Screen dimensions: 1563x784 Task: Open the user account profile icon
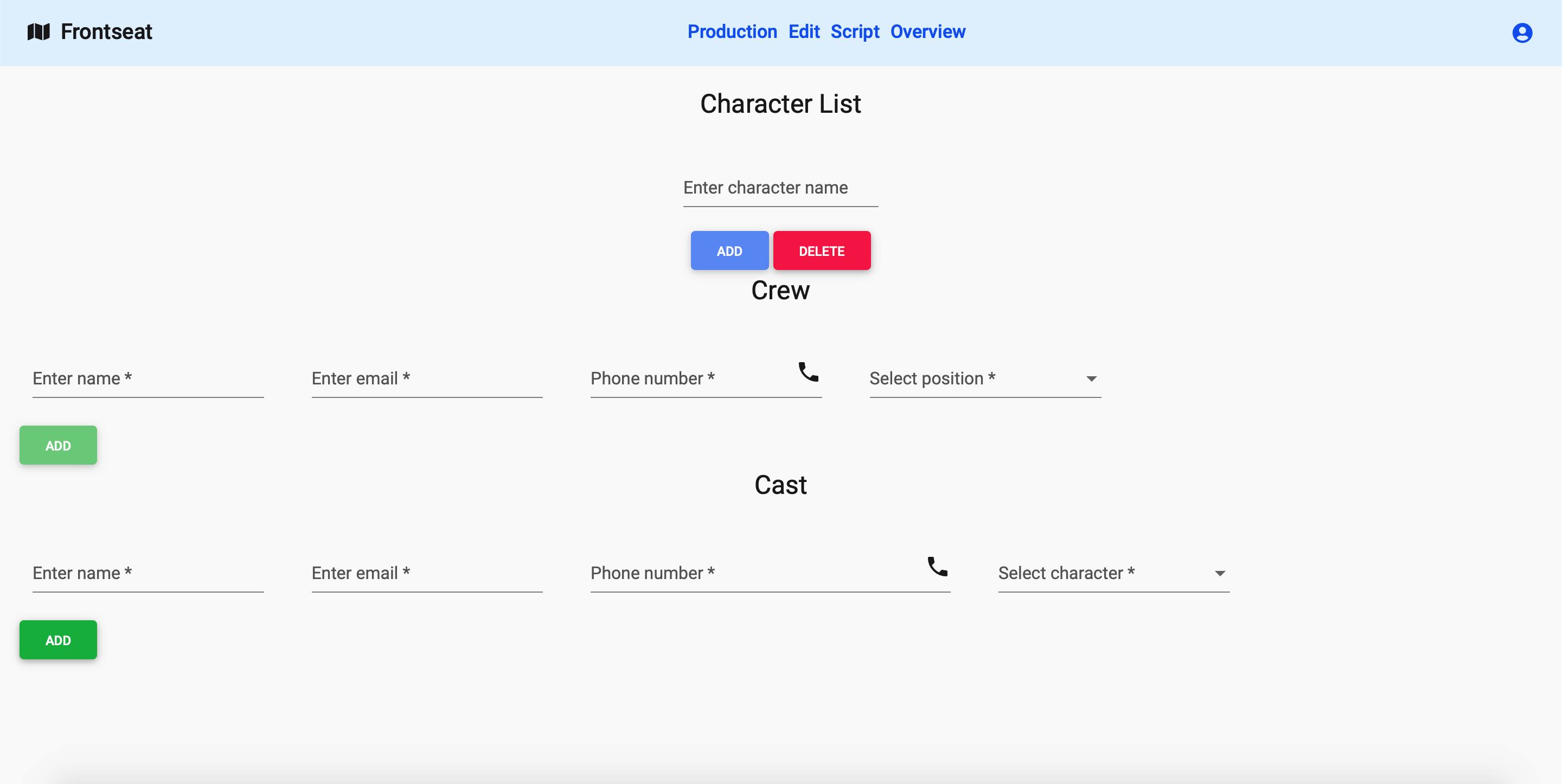(x=1521, y=33)
